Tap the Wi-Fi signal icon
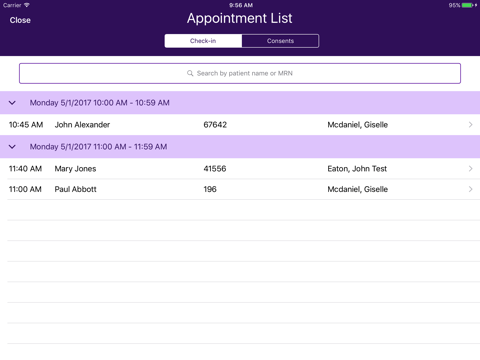 tap(27, 5)
